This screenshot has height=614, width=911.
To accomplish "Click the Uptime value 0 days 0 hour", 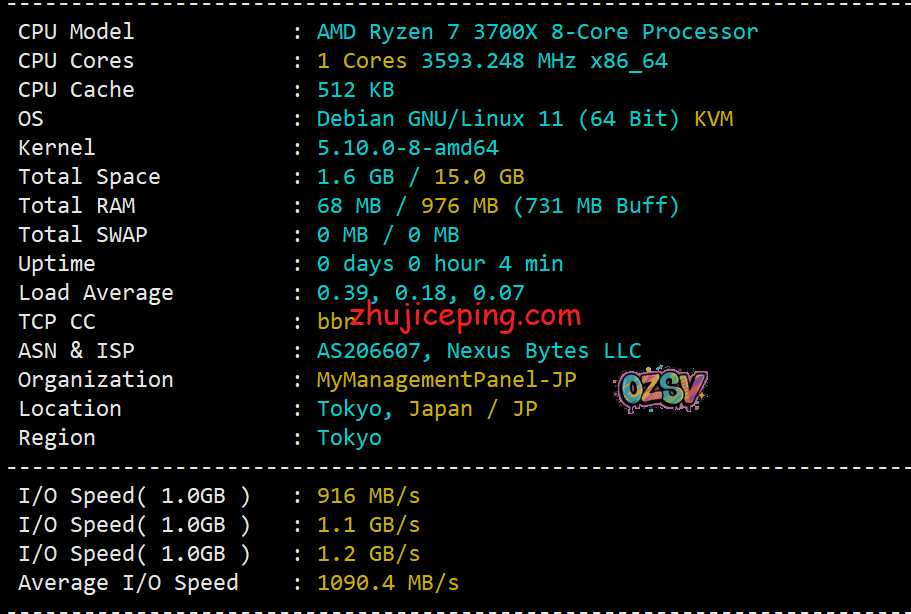I will click(440, 264).
